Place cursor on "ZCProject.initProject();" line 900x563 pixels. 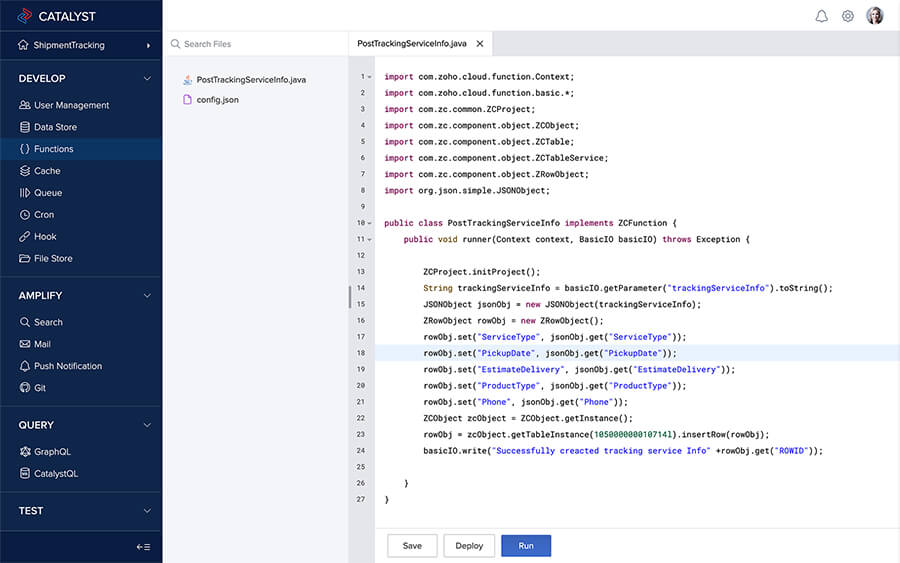[x=482, y=271]
